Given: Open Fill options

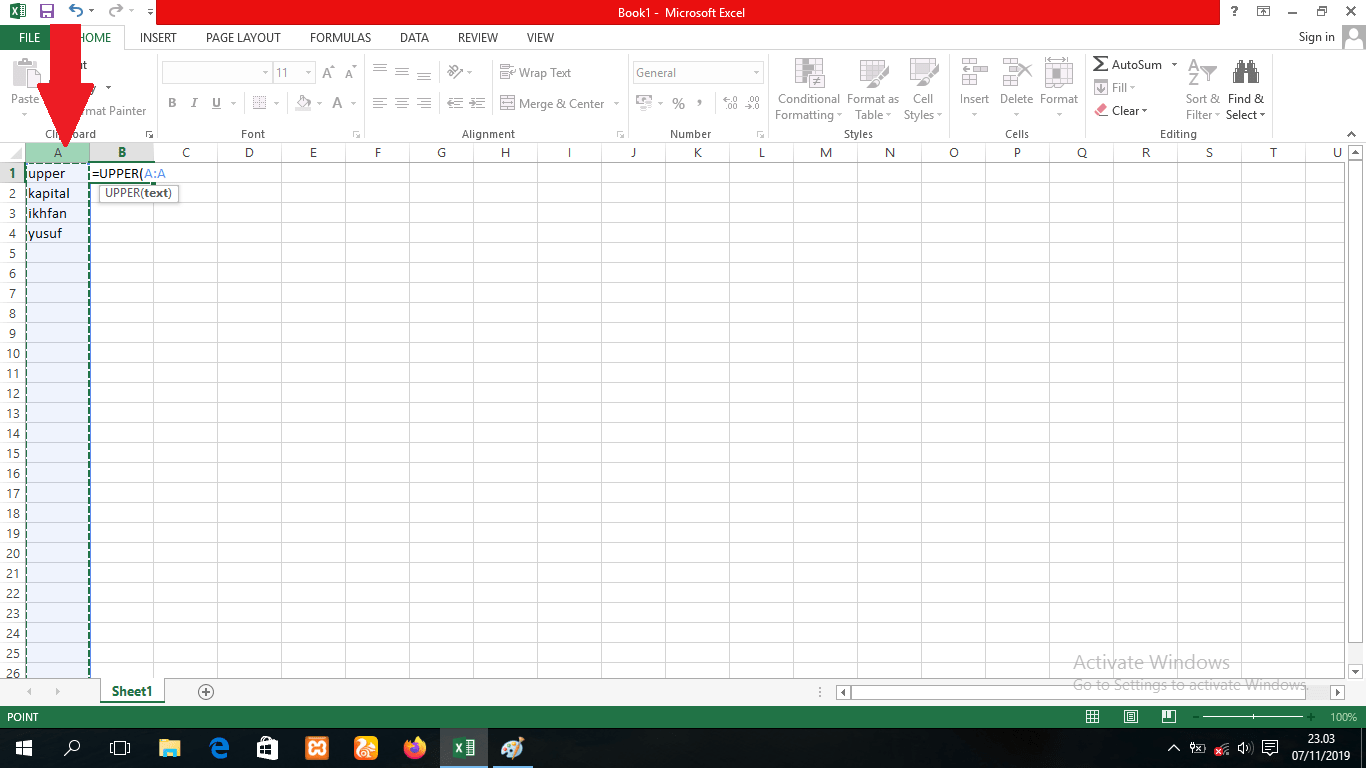Looking at the screenshot, I should tap(1116, 87).
